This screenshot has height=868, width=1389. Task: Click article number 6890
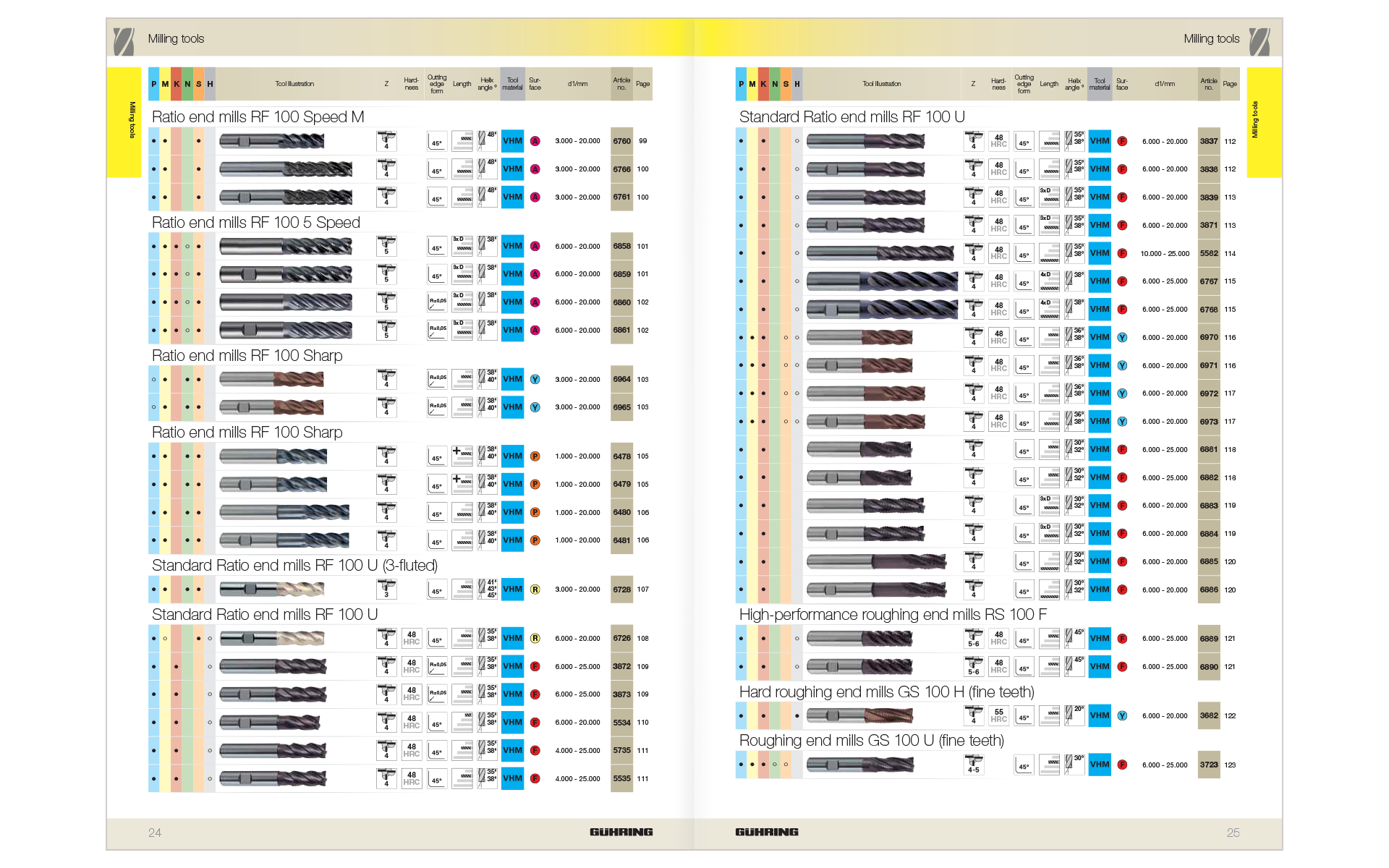pyautogui.click(x=1209, y=667)
